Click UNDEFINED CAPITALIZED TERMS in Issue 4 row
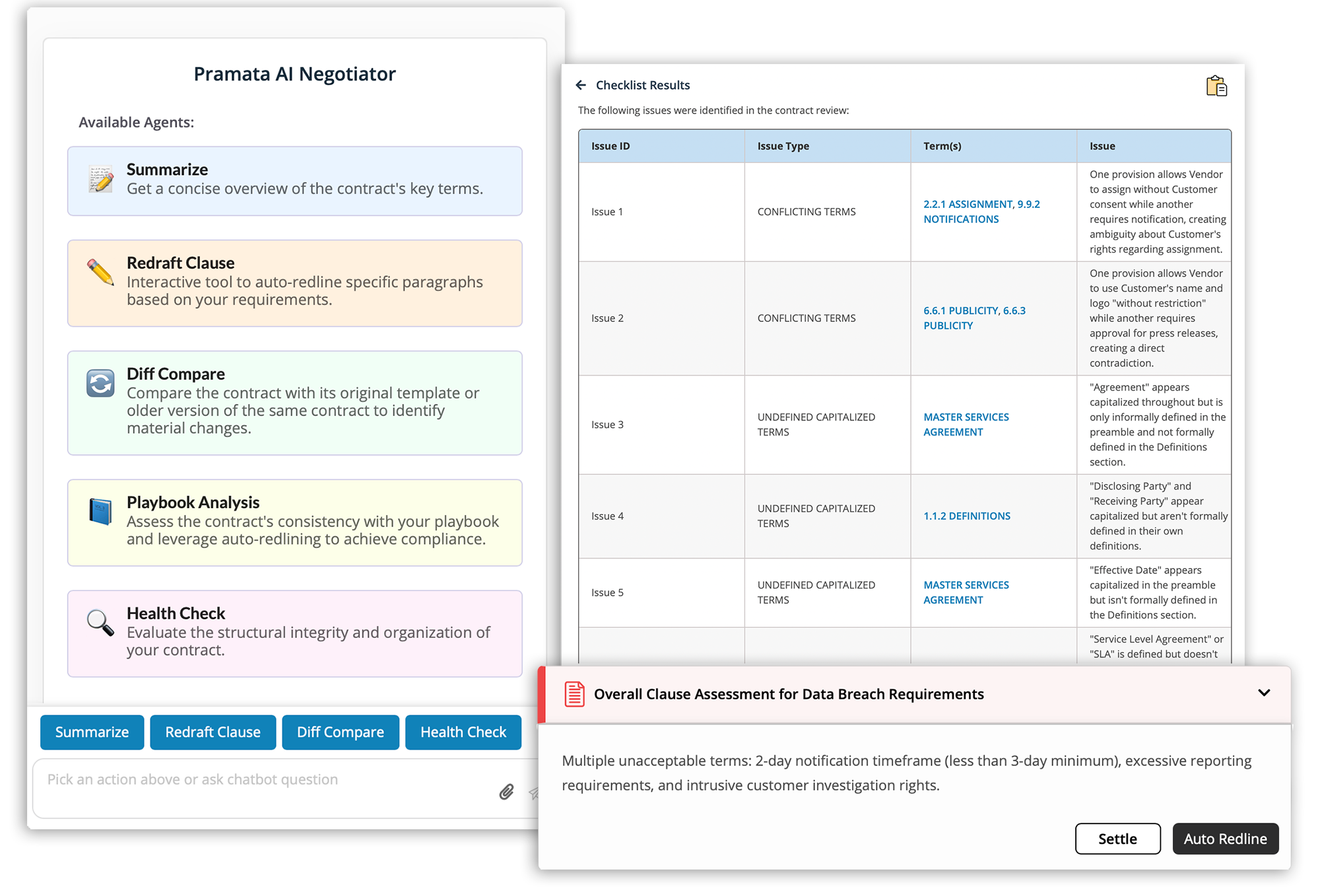Image resolution: width=1320 pixels, height=896 pixels. coord(816,516)
